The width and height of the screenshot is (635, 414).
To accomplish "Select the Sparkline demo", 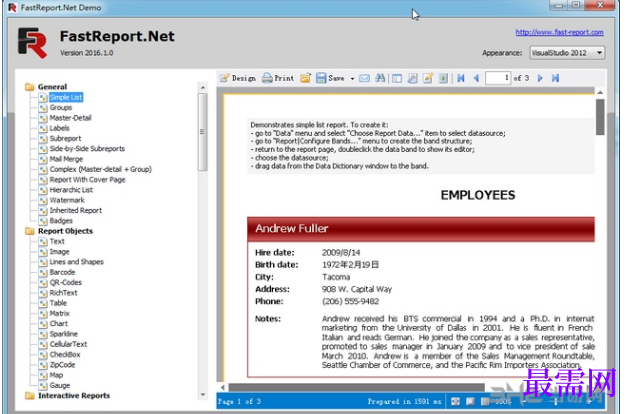I will (64, 334).
